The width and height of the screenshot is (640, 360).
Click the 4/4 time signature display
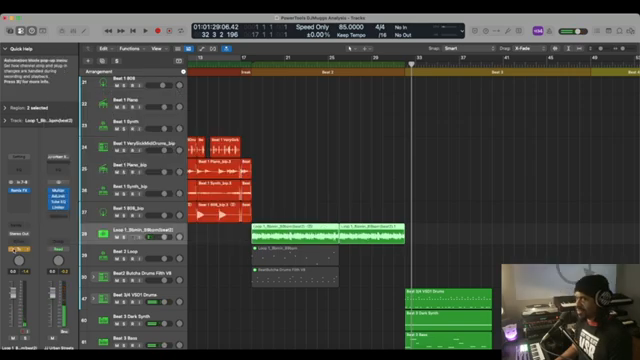click(380, 27)
